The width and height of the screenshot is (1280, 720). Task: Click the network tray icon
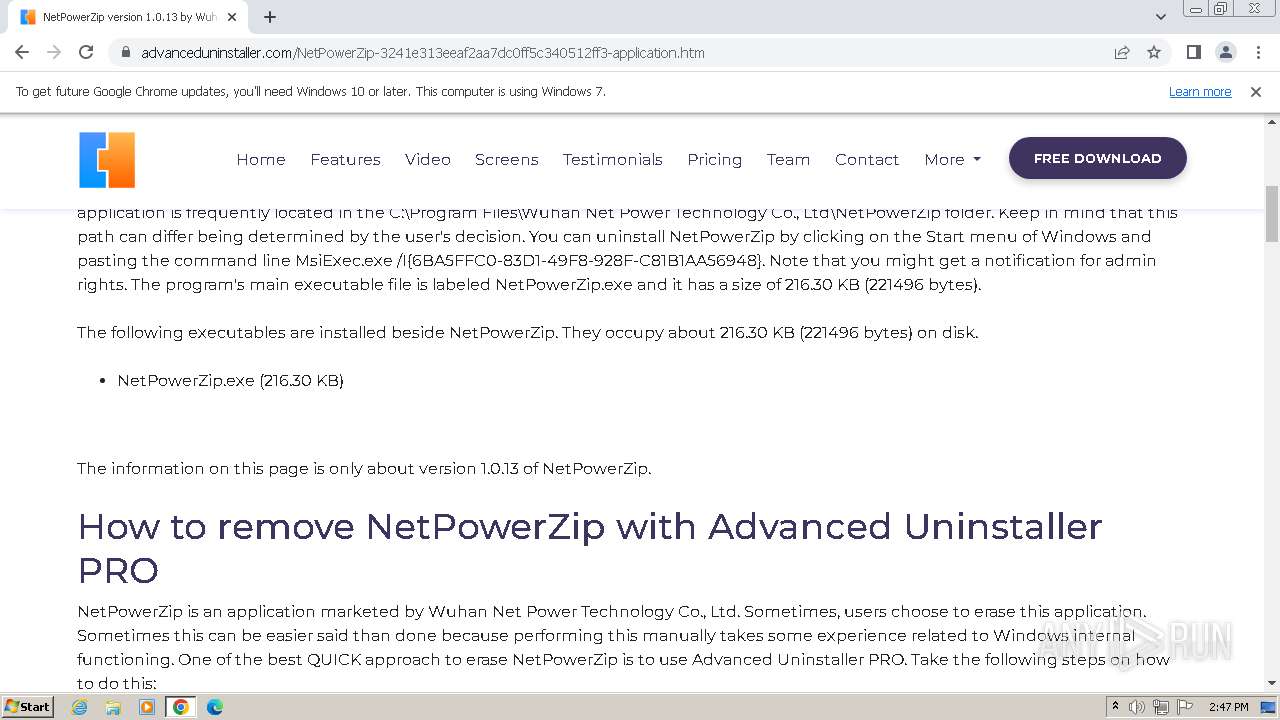point(1161,707)
